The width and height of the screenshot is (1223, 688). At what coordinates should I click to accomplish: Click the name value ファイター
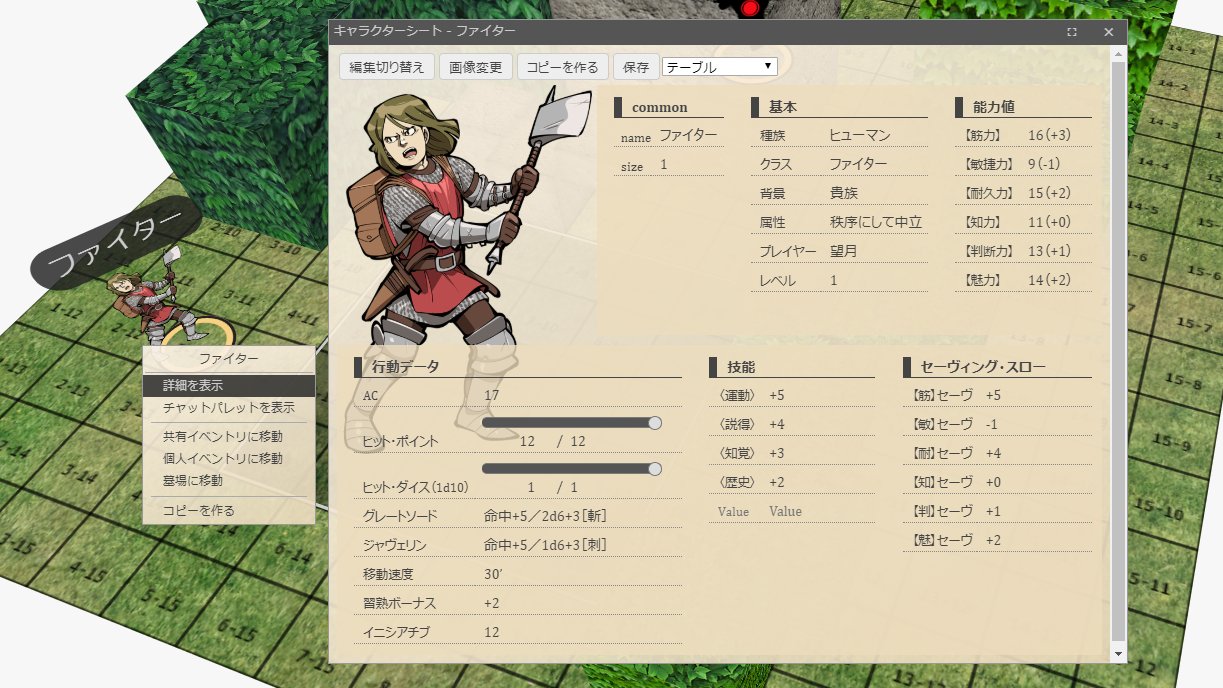[688, 135]
